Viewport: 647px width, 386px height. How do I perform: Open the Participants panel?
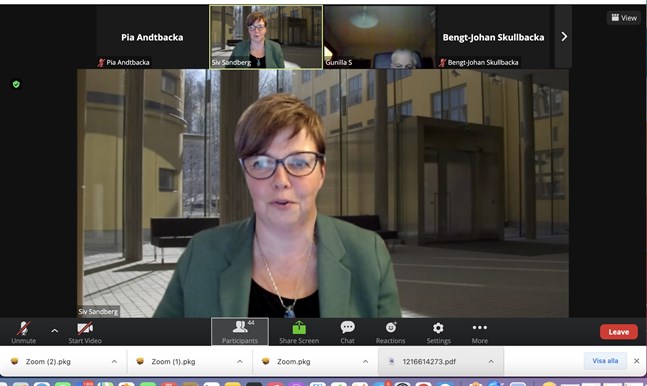[240, 332]
